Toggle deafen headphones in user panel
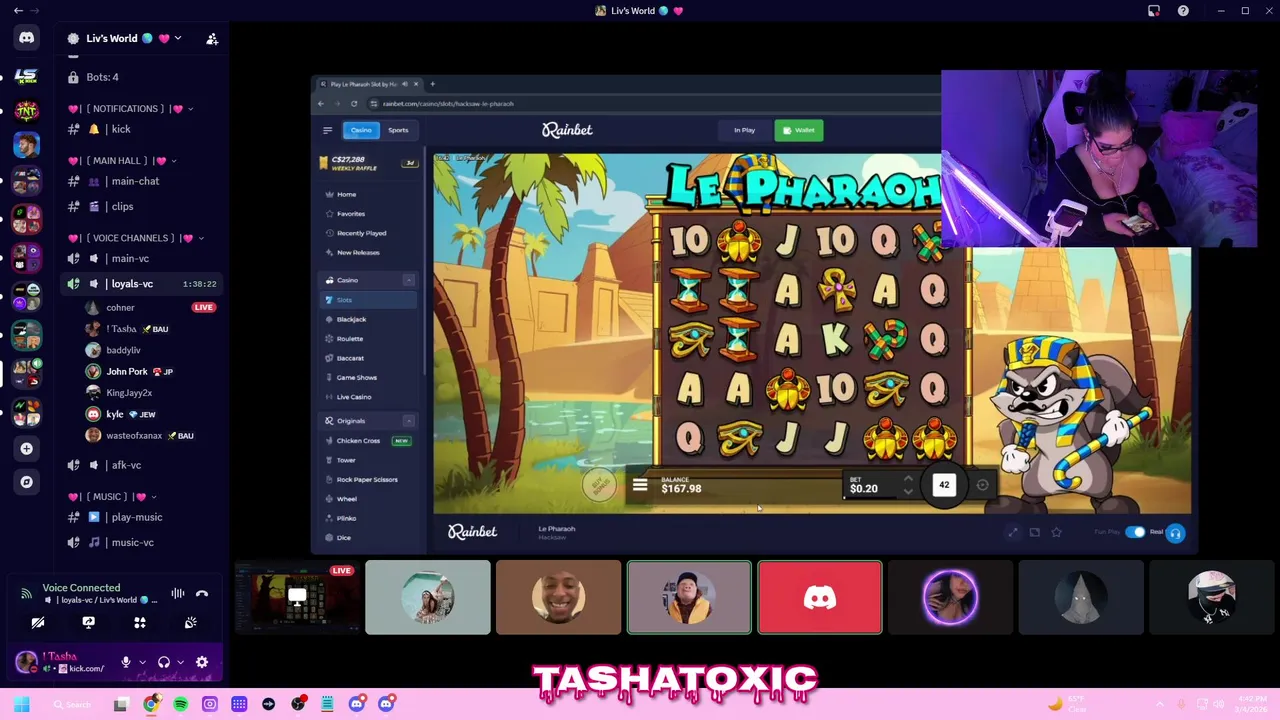 (x=164, y=662)
